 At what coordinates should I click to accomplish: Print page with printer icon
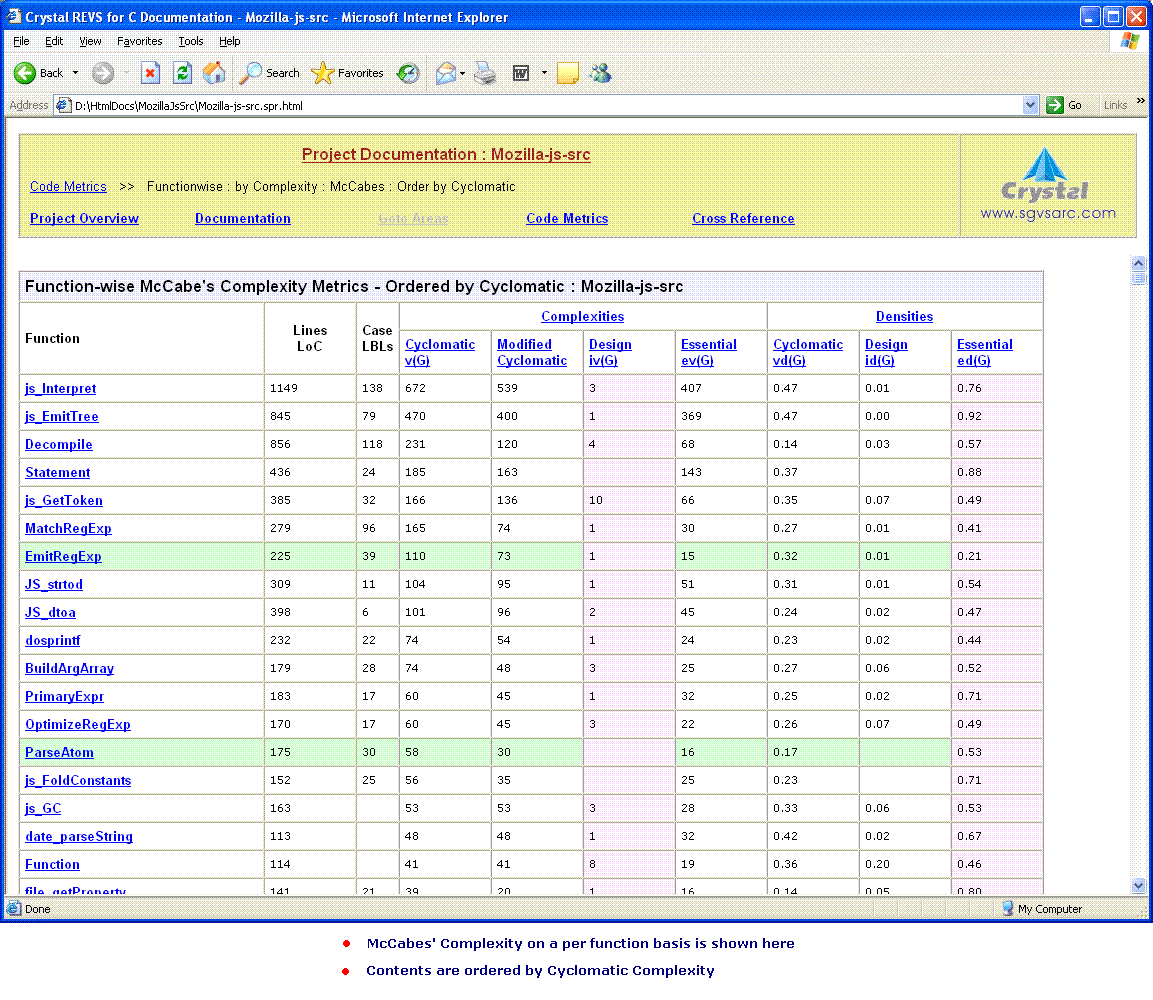tap(485, 73)
